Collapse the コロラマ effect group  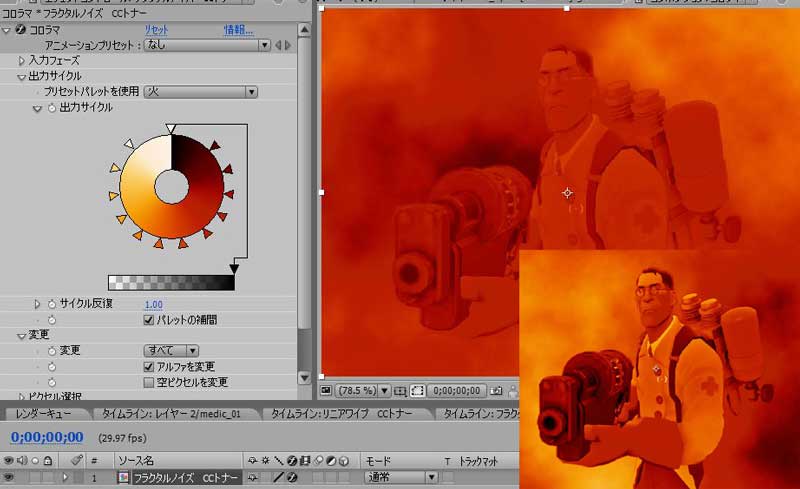tap(6, 30)
